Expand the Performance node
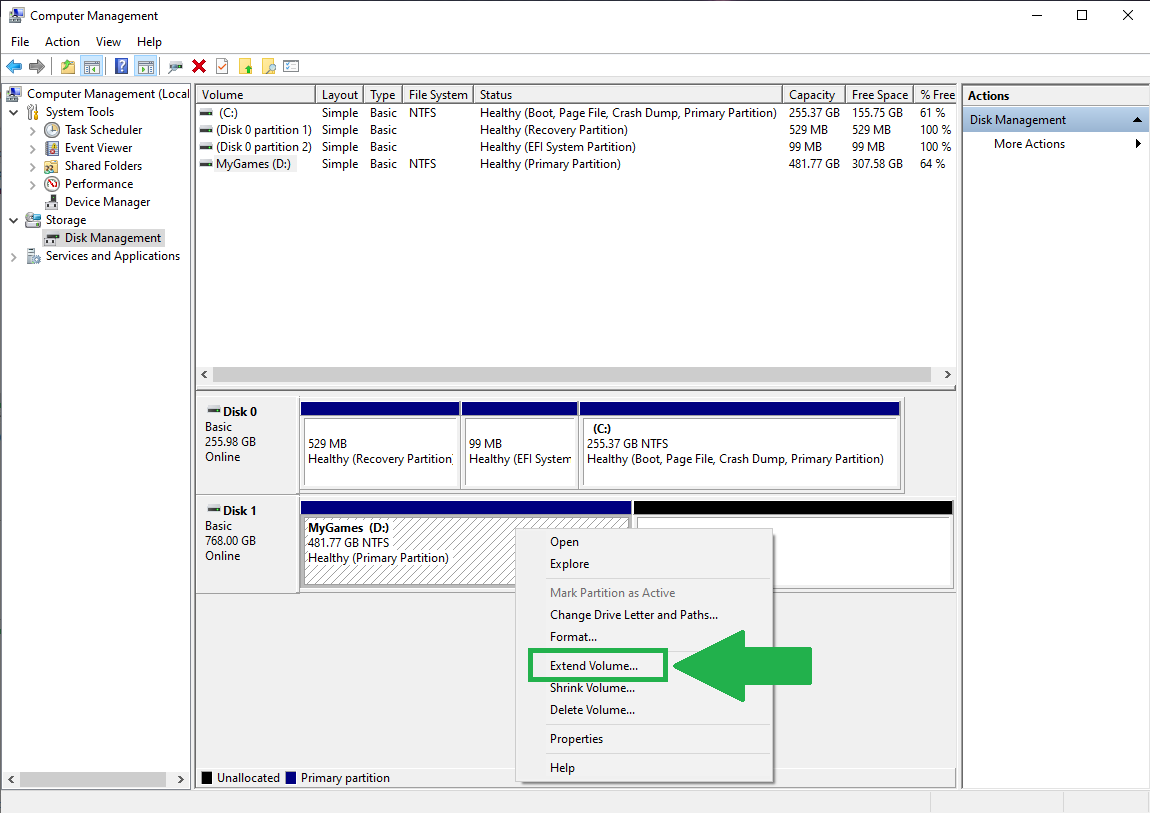This screenshot has height=813, width=1150. 32,185
